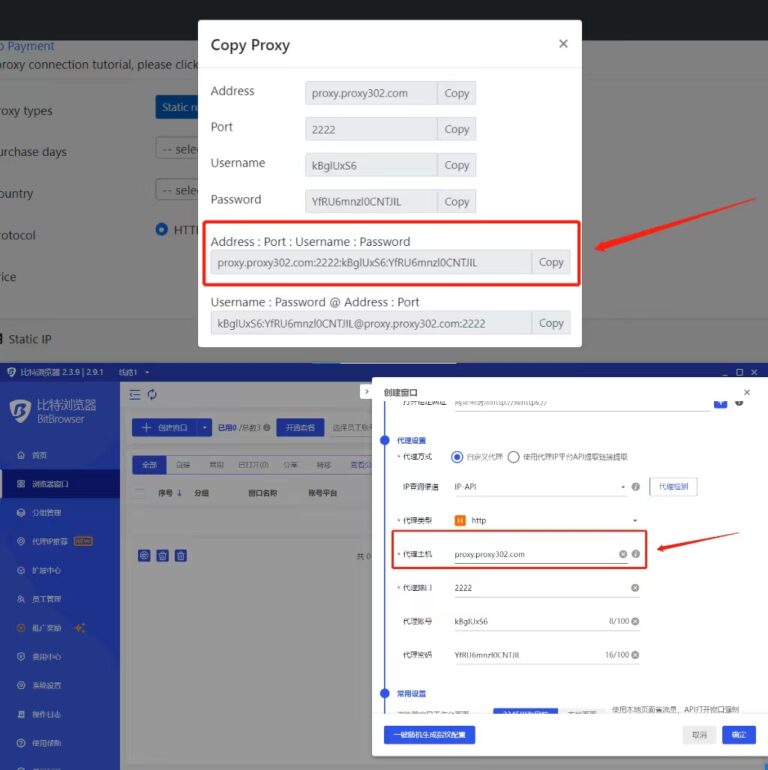Clear the proxy password field using its X icon
Viewport: 768px width, 770px height.
click(635, 655)
